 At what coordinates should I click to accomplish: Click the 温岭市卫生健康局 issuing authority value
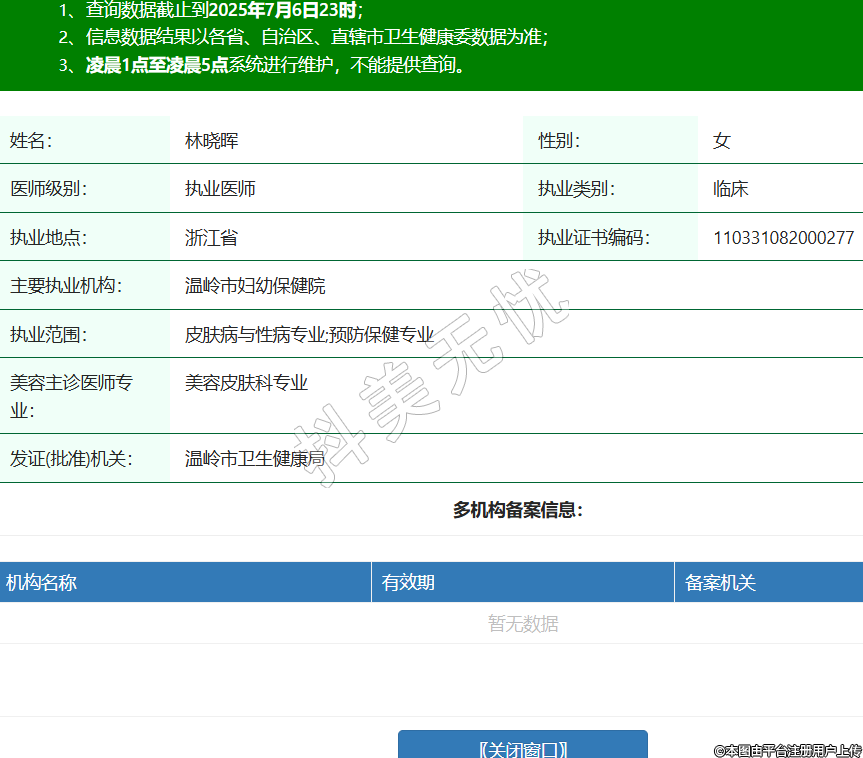tap(255, 459)
